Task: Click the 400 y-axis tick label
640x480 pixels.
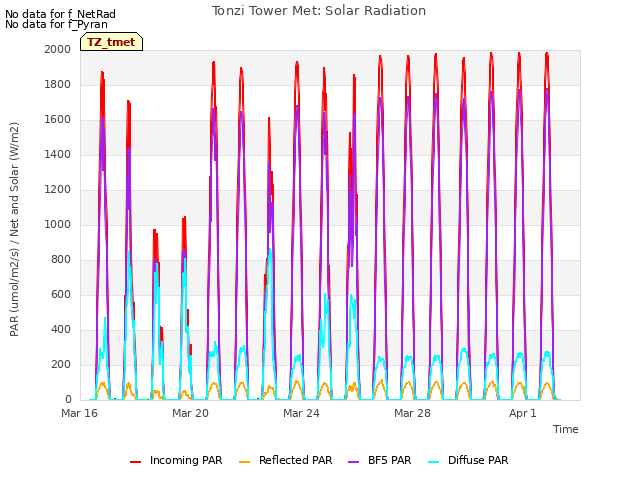Action: point(61,329)
